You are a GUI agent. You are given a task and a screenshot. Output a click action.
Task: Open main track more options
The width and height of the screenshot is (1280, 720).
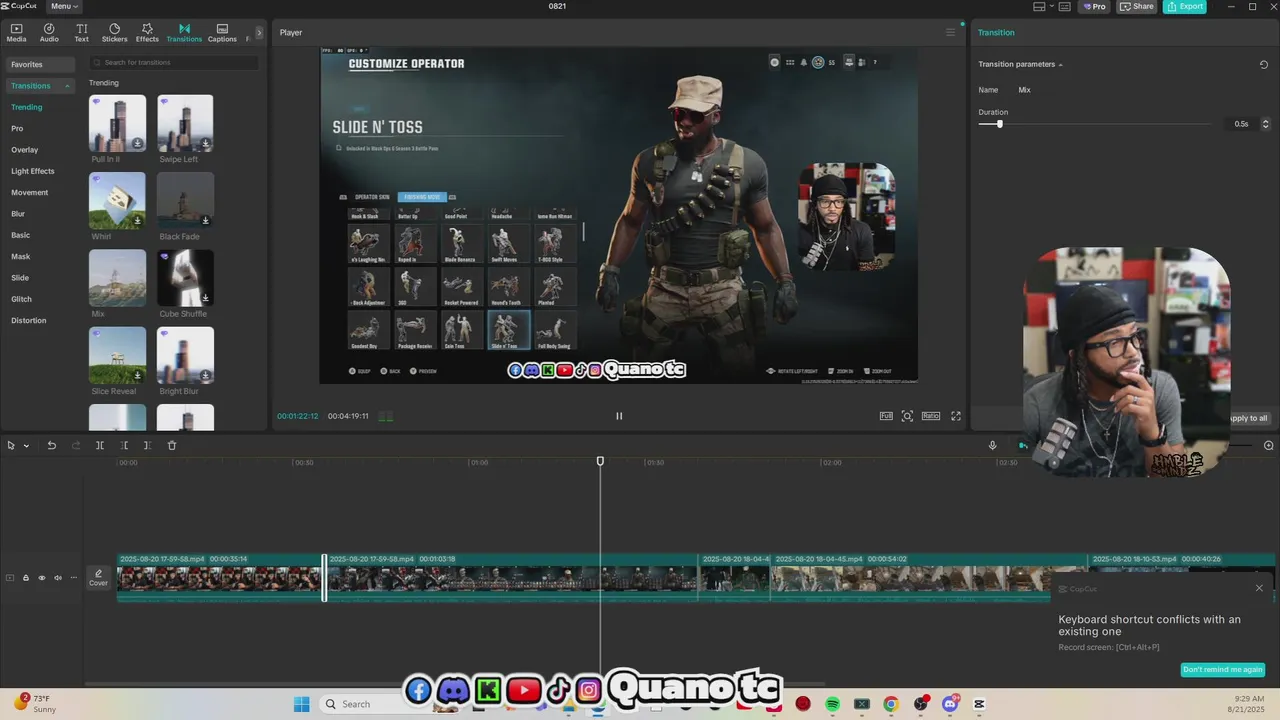[73, 578]
